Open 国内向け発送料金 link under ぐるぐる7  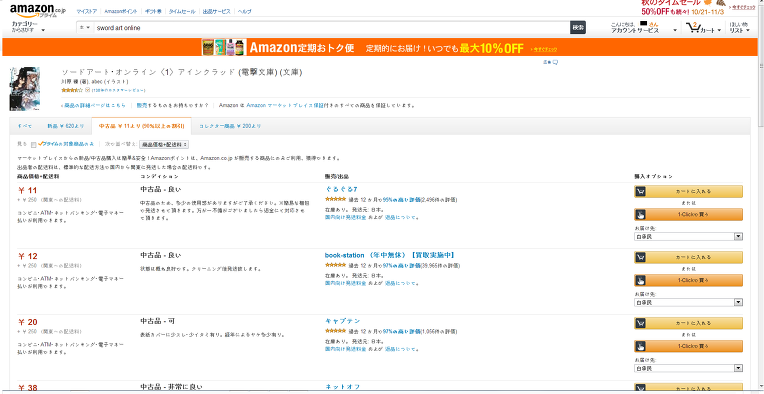tap(345, 217)
